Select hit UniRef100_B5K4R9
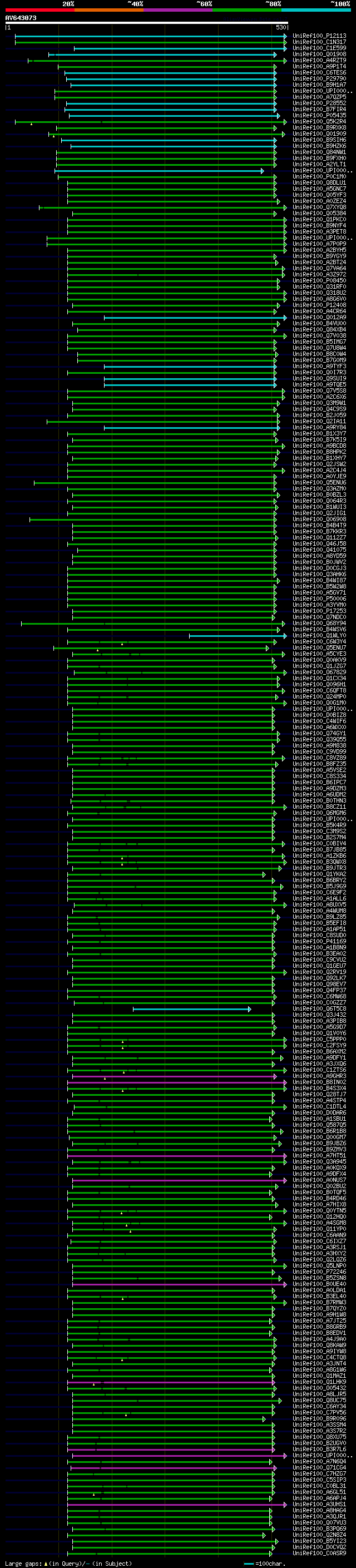 [319, 825]
